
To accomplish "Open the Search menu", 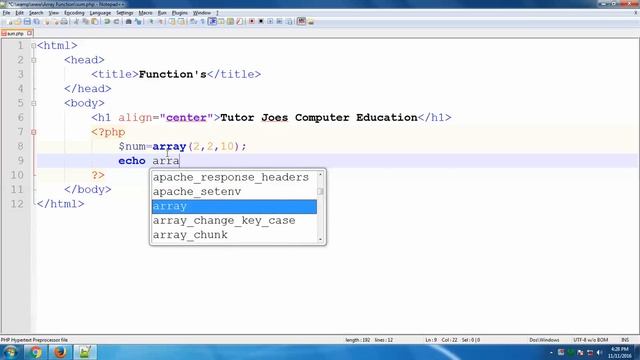I will click(x=36, y=13).
